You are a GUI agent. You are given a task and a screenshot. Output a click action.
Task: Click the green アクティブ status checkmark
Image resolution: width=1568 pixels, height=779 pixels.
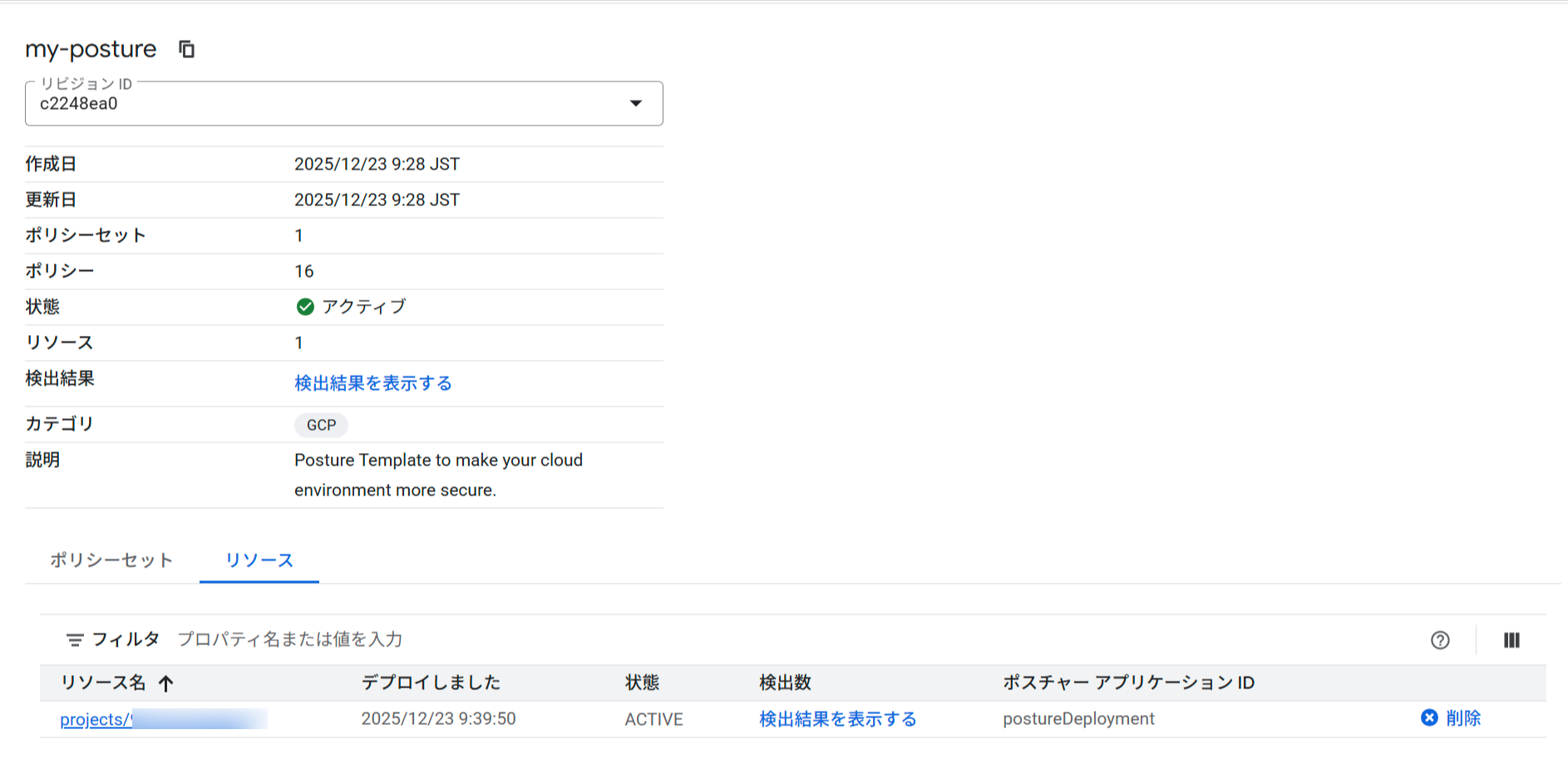(x=305, y=307)
